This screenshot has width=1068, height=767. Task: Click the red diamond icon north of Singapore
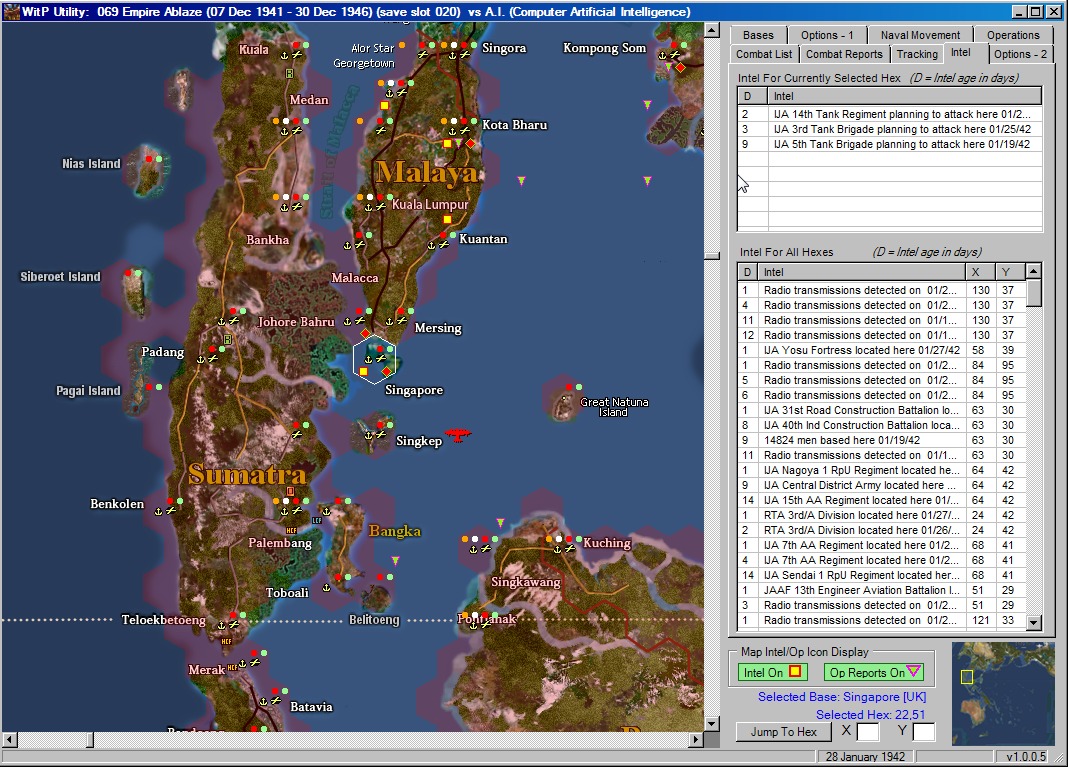[366, 333]
